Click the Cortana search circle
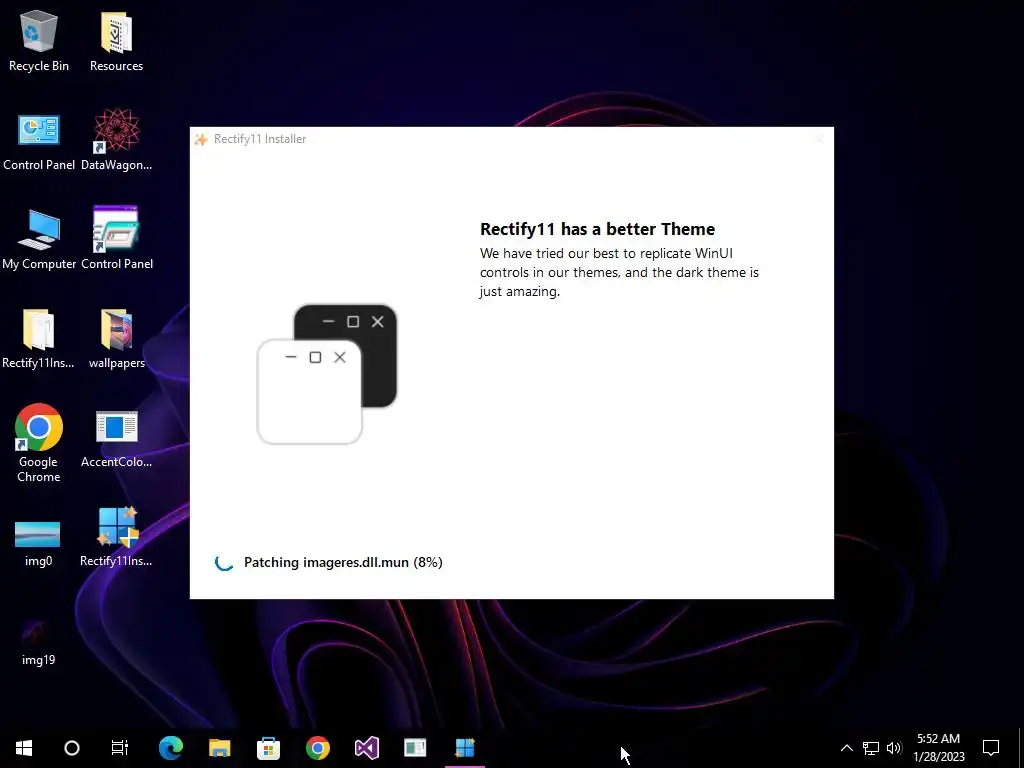Viewport: 1024px width, 768px height. (x=72, y=748)
